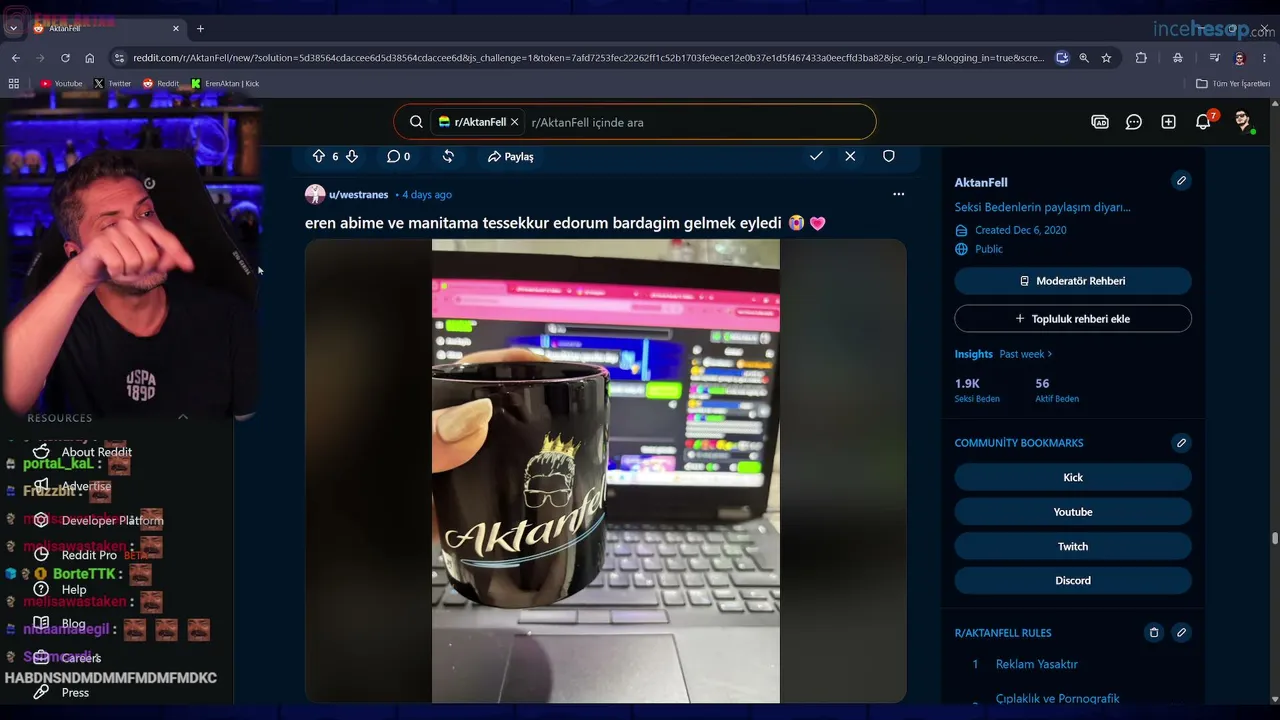
Task: Open Reddit advertise icon in header
Action: 1100,122
